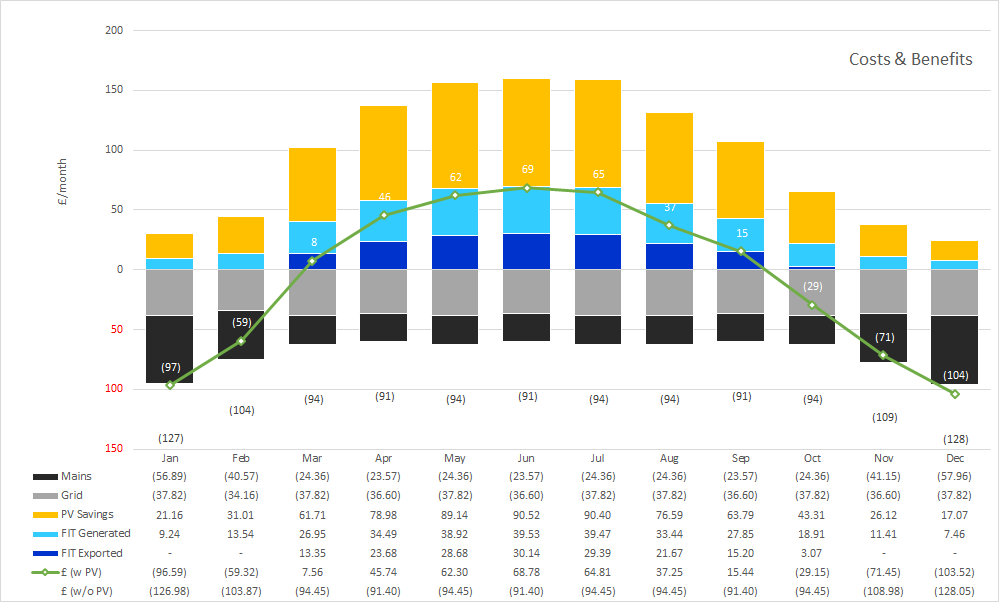999x602 pixels.
Task: Click the September line marker labeled 15
Action: pos(741,251)
